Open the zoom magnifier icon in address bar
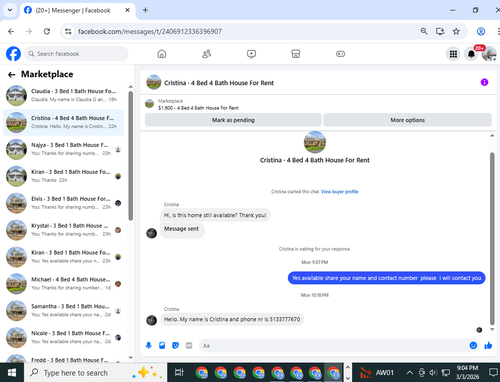The image size is (500, 382). point(424,31)
